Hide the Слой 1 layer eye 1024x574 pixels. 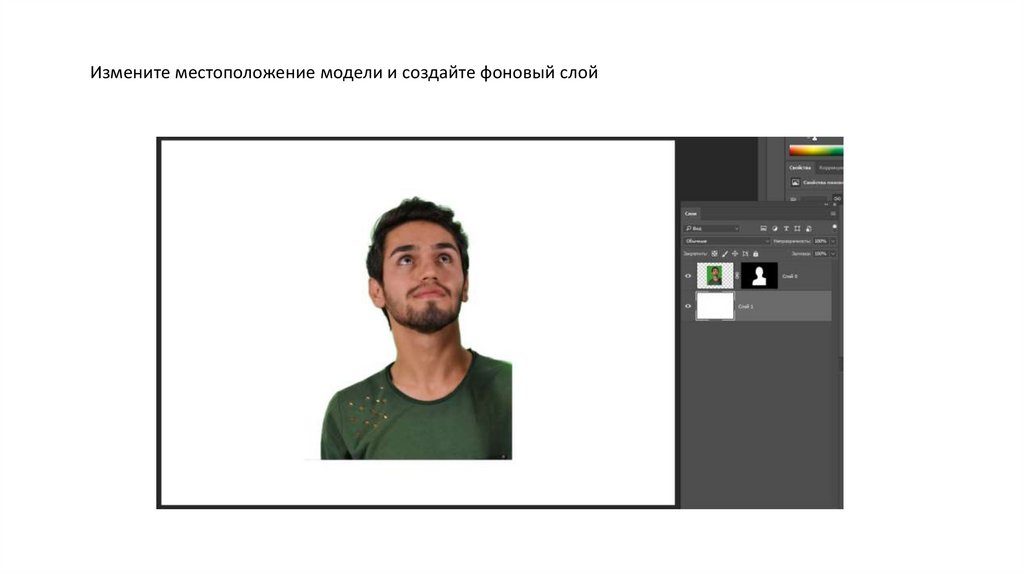tap(688, 306)
